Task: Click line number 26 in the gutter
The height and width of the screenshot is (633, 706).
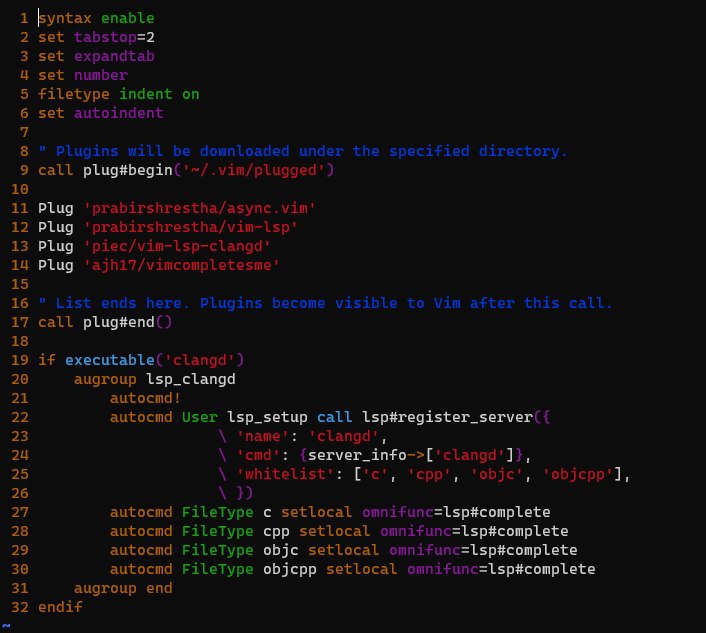Action: (x=20, y=493)
